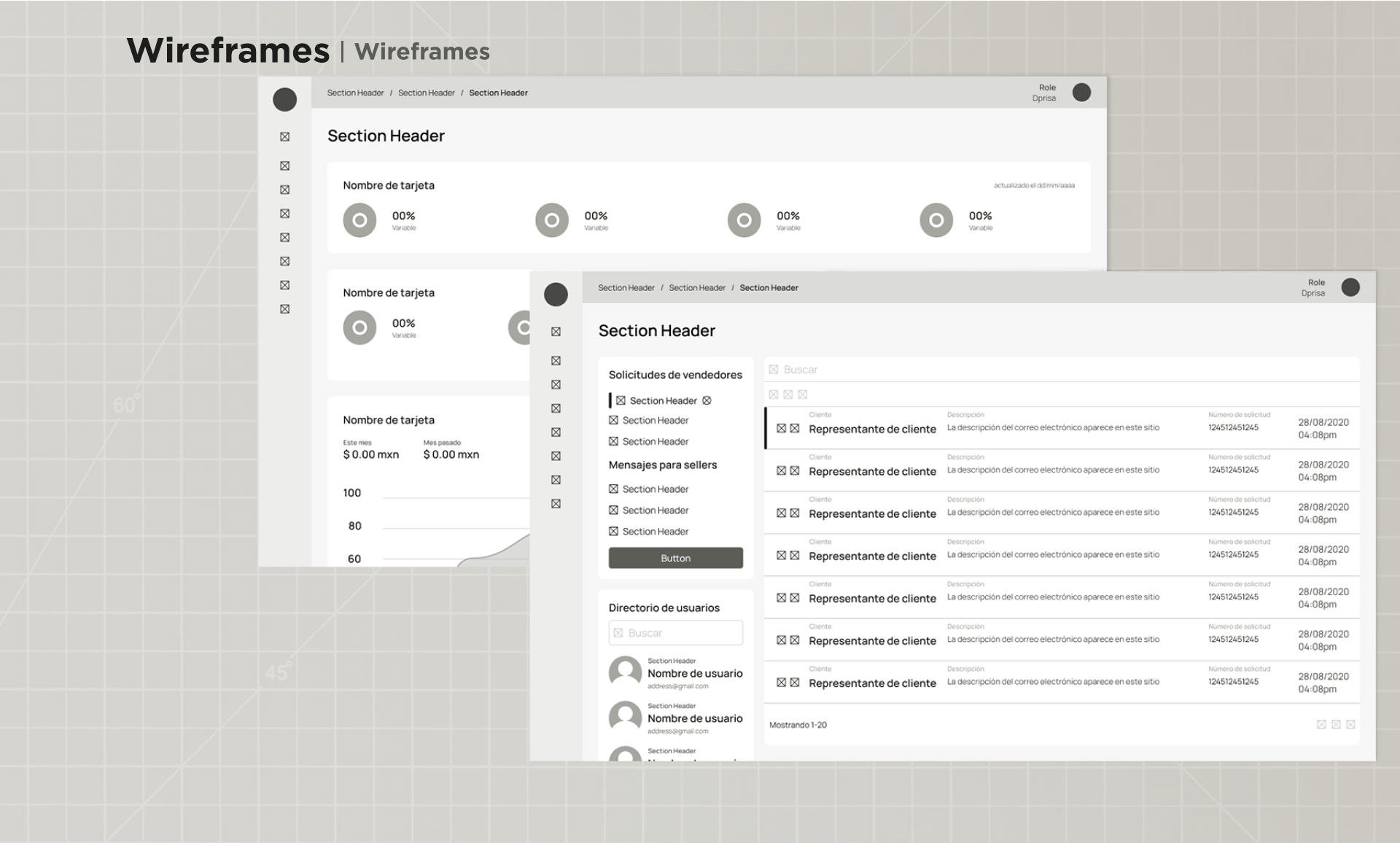Click the last placeholder icon in front window sidebar

pos(556,504)
